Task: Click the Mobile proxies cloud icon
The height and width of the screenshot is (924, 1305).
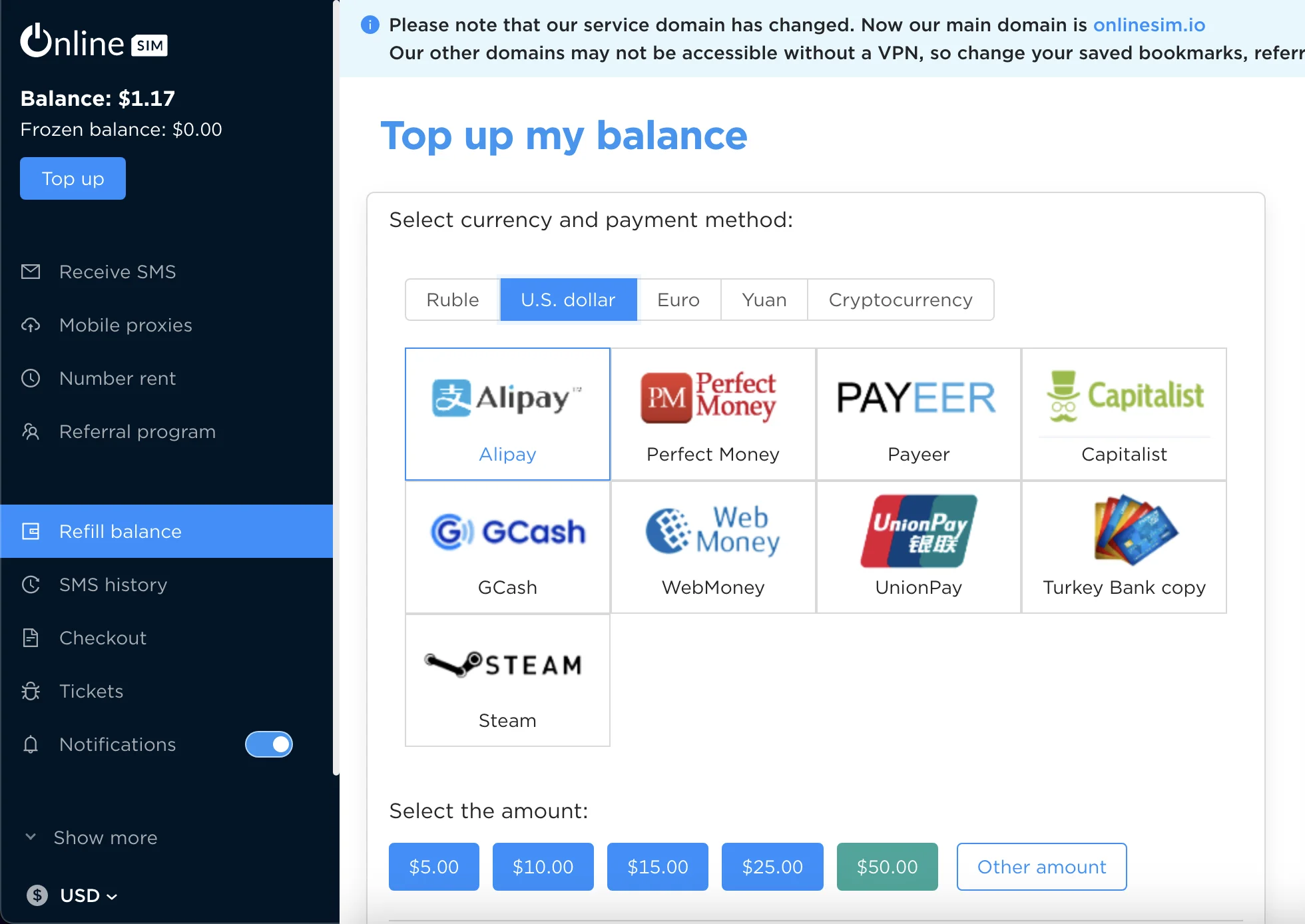Action: (x=31, y=325)
